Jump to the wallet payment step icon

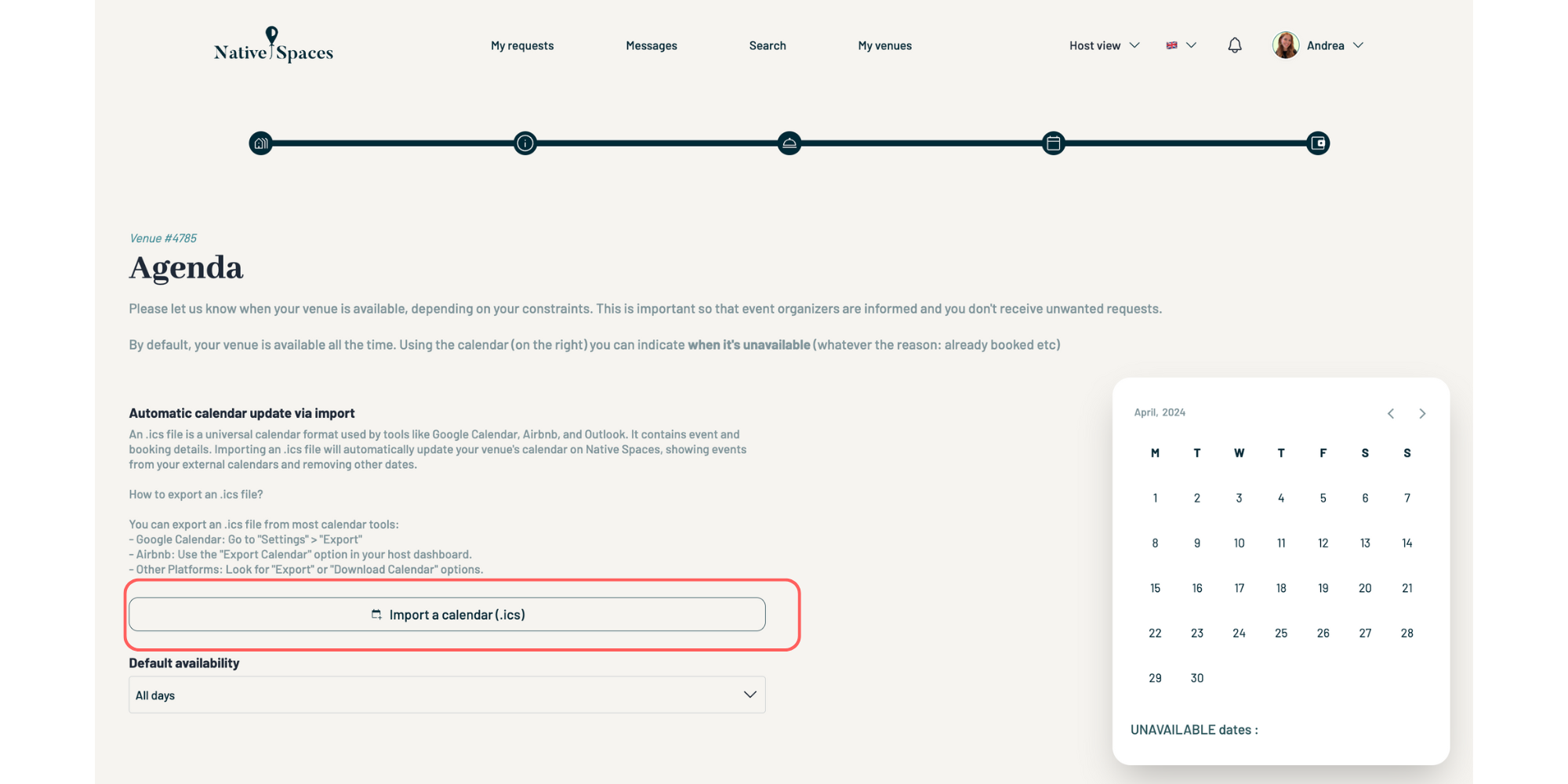(1318, 143)
